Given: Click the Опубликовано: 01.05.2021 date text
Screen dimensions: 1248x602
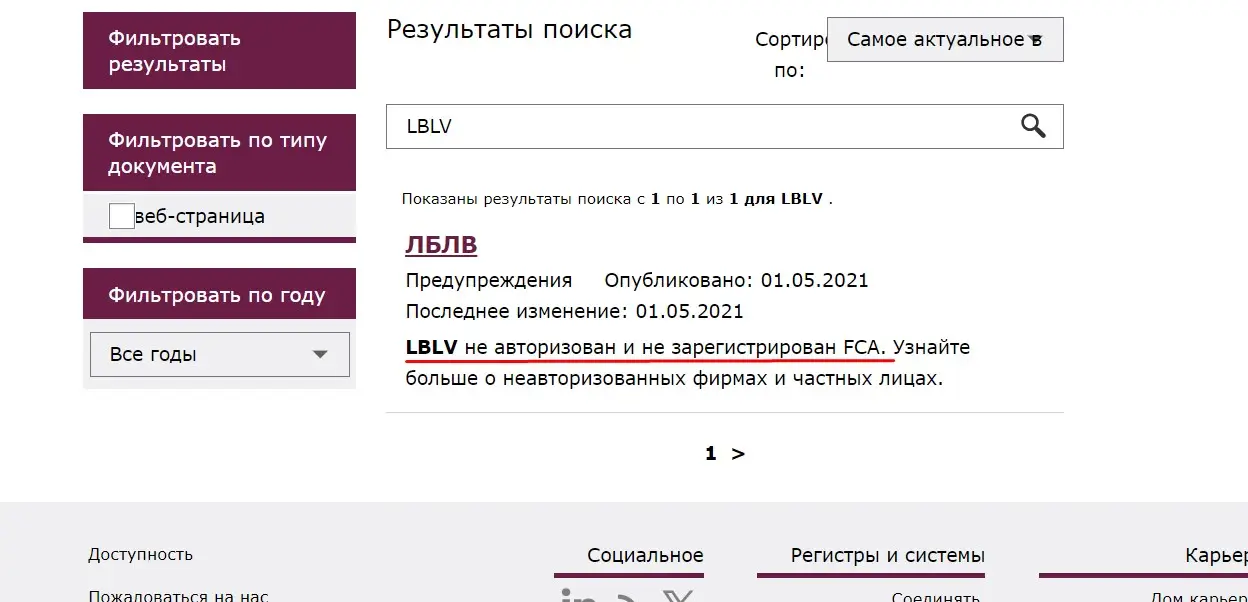Looking at the screenshot, I should pos(736,280).
